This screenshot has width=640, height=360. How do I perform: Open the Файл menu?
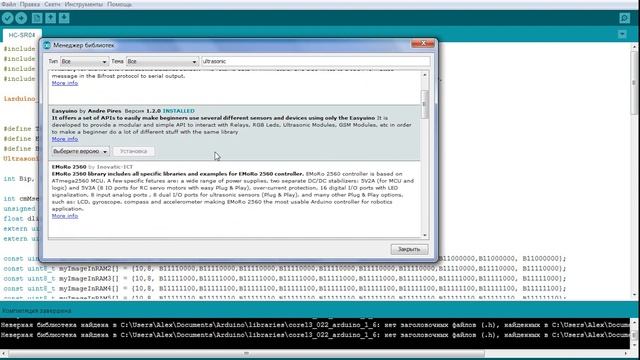click(x=9, y=4)
